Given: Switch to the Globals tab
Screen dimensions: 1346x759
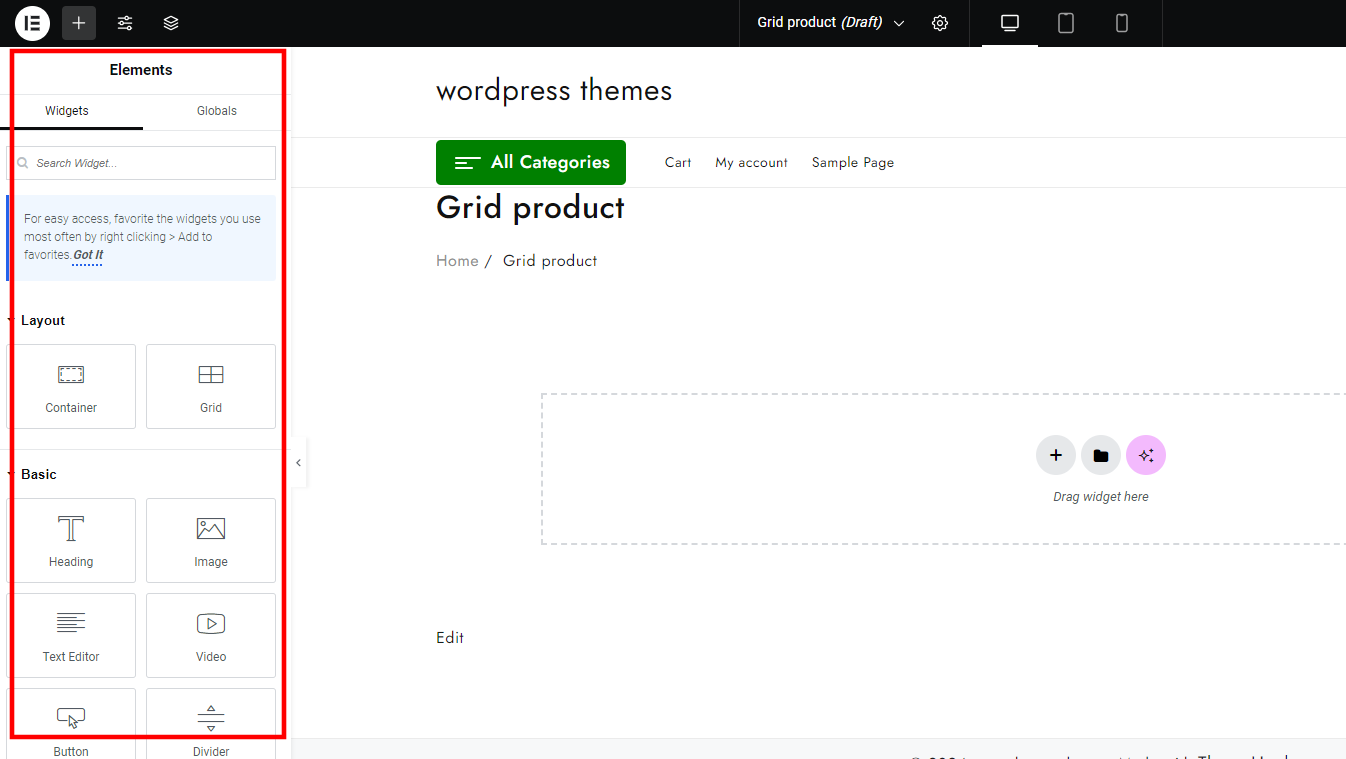Looking at the screenshot, I should click(x=216, y=111).
